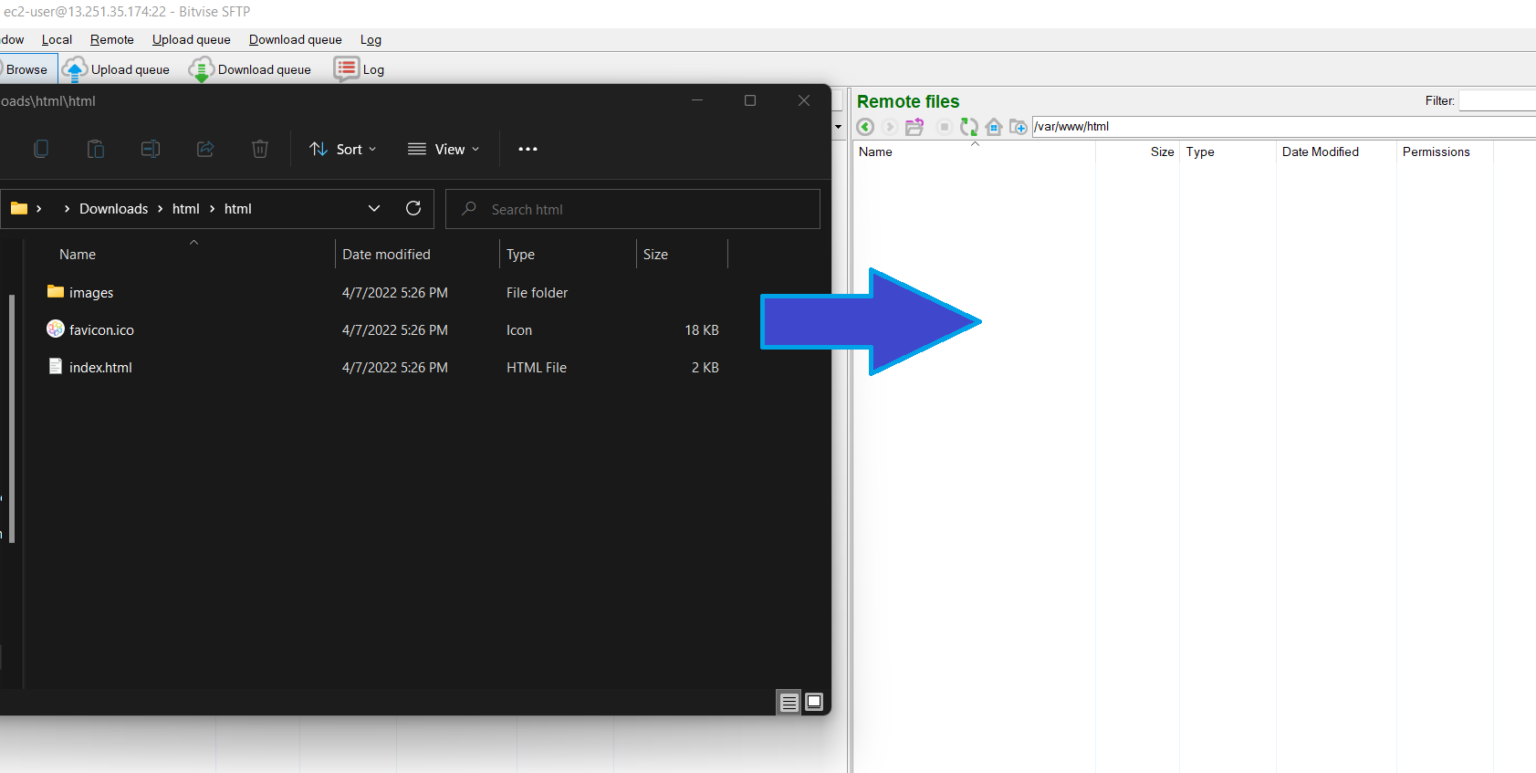Refresh the remote /var/www/html folder
The height and width of the screenshot is (773, 1536).
[968, 126]
